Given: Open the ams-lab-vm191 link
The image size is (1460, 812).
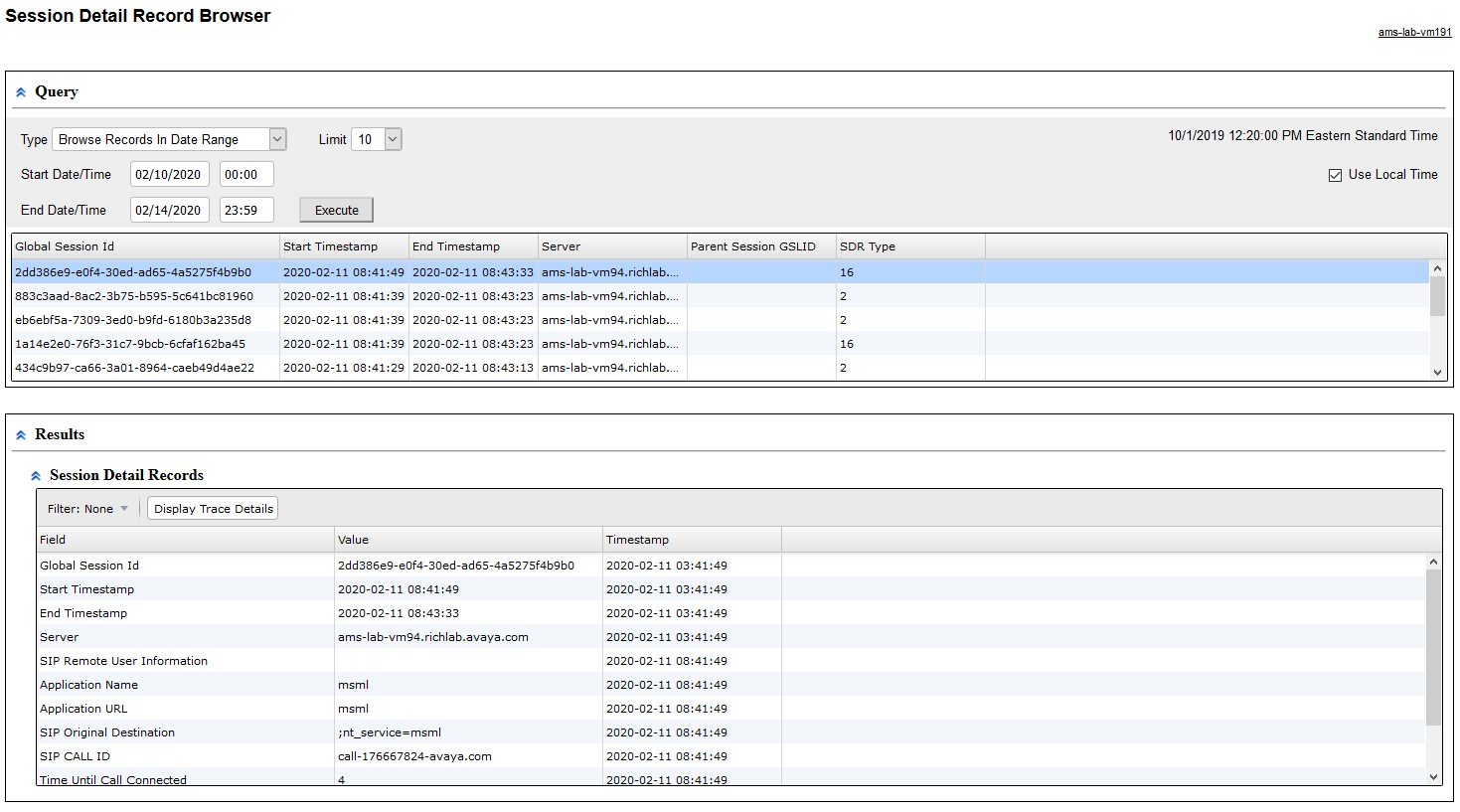Looking at the screenshot, I should 1414,32.
